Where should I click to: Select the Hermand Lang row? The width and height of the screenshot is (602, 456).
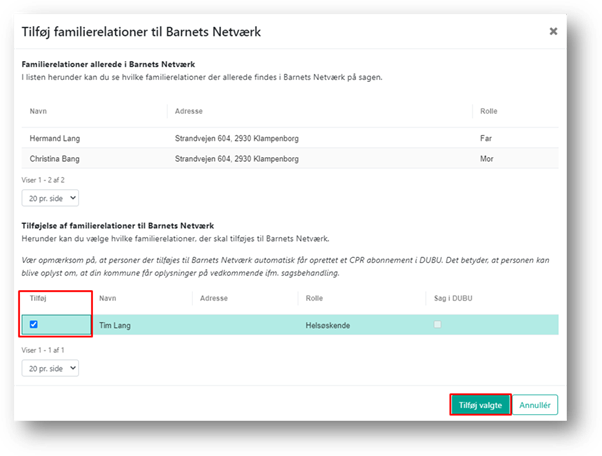point(57,139)
